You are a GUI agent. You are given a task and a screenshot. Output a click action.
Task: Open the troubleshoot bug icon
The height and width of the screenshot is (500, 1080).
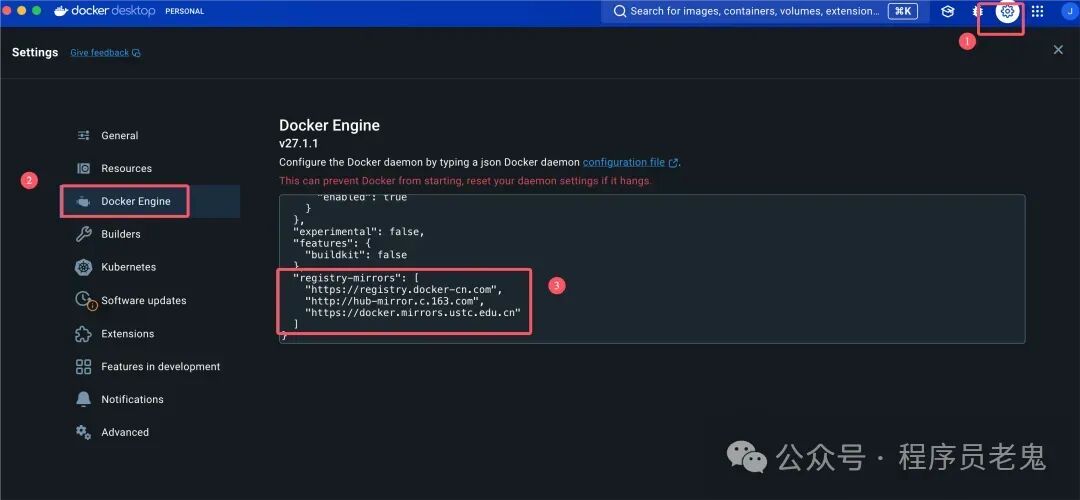(x=978, y=12)
